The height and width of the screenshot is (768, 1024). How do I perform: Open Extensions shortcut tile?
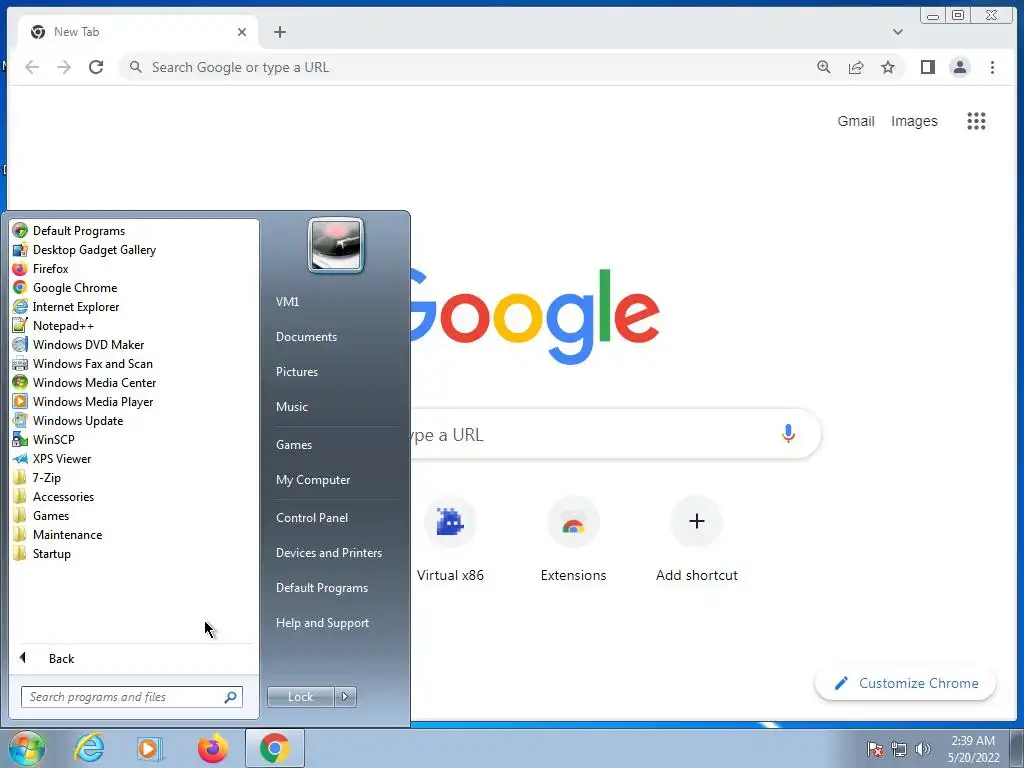pyautogui.click(x=573, y=539)
